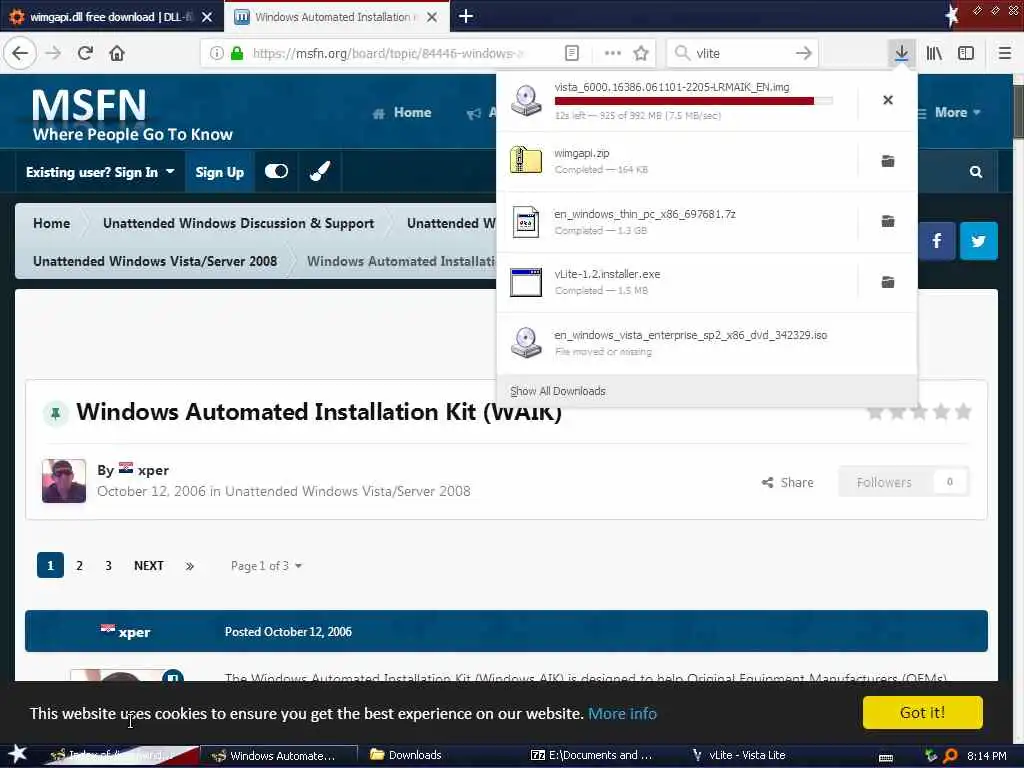The image size is (1024, 768).
Task: Click the address bar URL field
Action: (389, 53)
